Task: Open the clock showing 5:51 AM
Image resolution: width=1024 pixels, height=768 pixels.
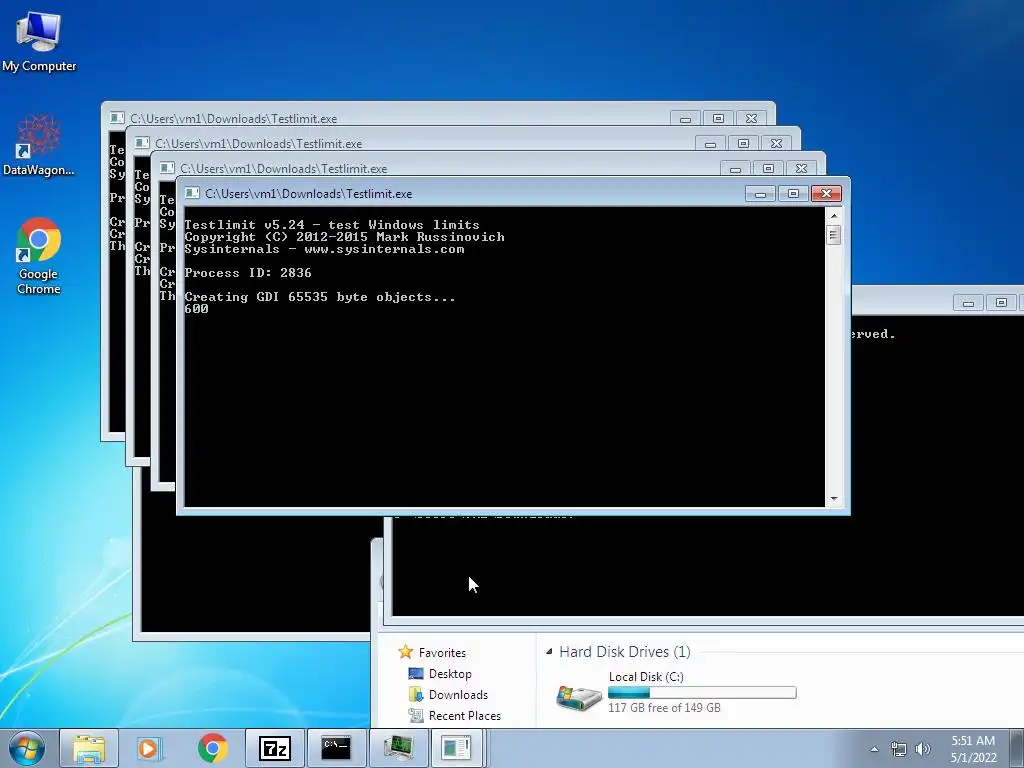Action: (x=973, y=749)
